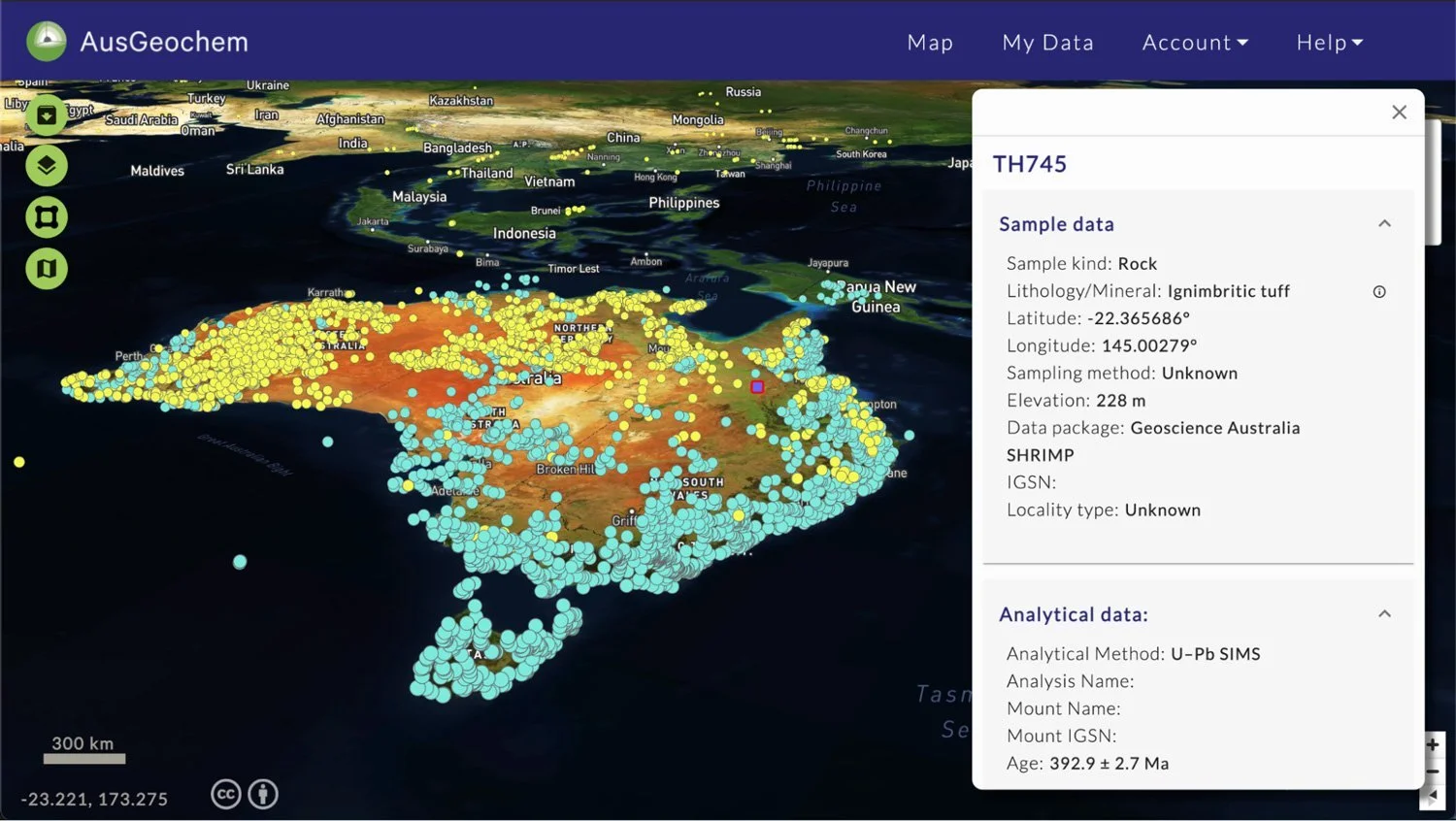
Task: Zoom out the map with minus
Action: coord(1433,772)
